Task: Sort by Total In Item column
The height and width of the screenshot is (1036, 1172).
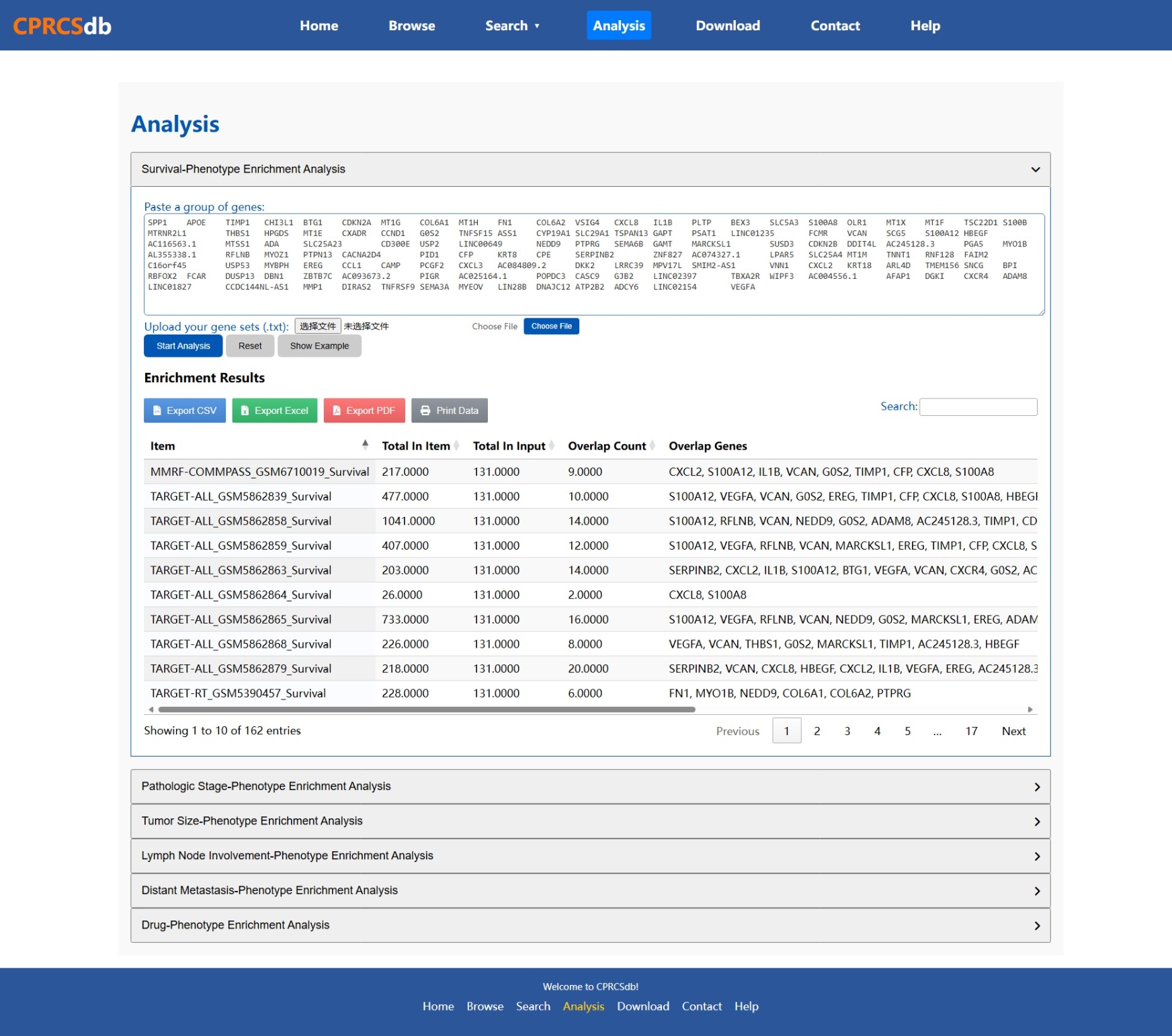Action: click(x=458, y=445)
